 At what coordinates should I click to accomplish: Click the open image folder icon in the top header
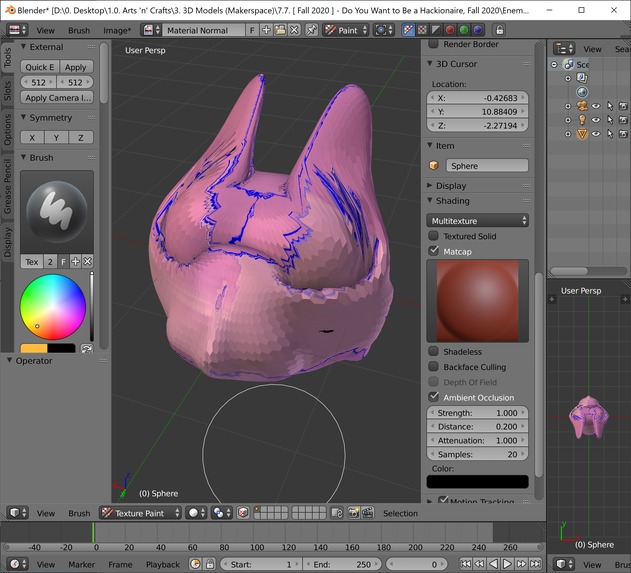(280, 30)
